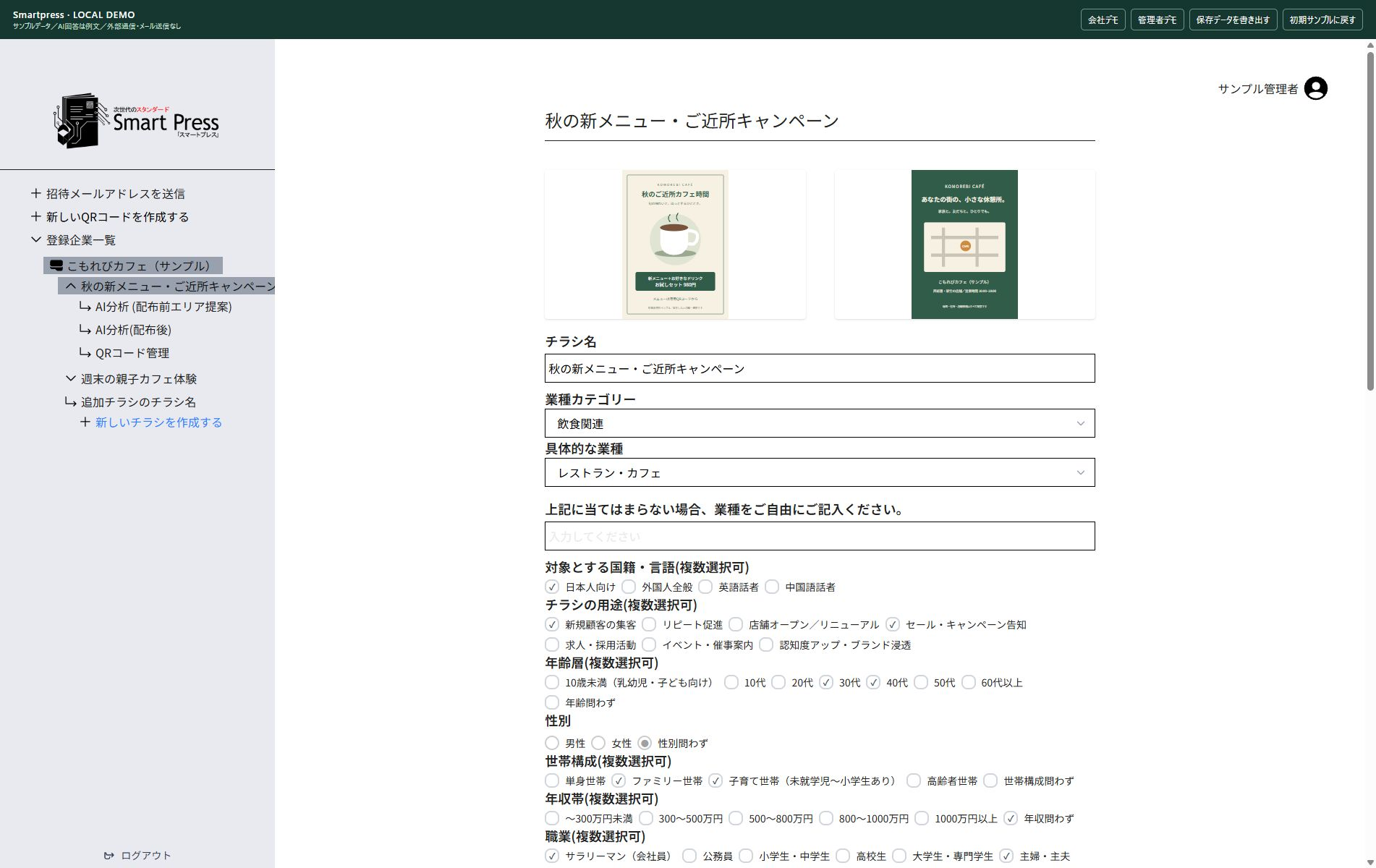Click ログアウト in the sidebar
The image size is (1376, 868).
[145, 856]
